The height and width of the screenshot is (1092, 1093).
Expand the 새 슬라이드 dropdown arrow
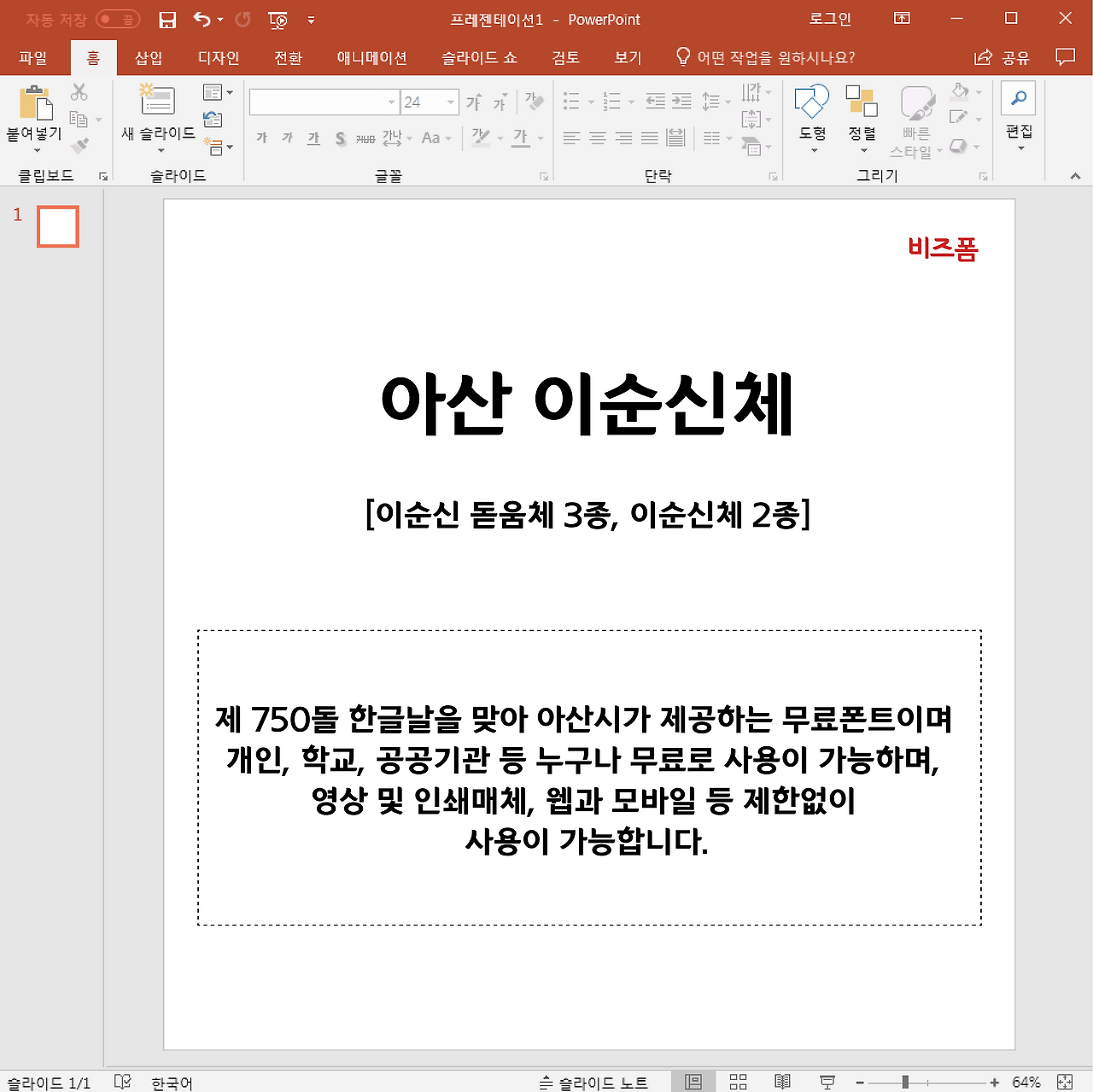pyautogui.click(x=161, y=149)
